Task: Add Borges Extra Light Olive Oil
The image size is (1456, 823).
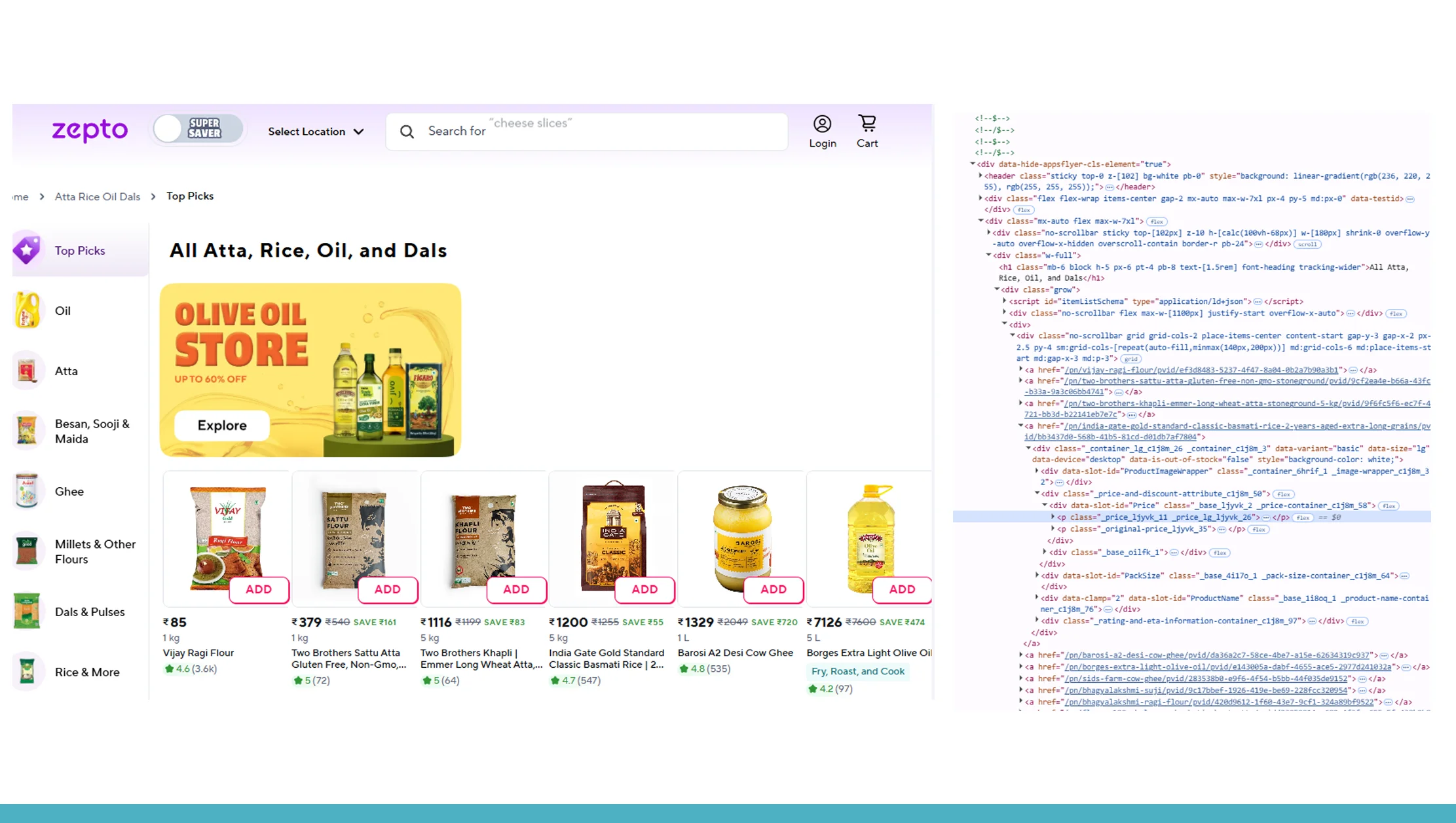Action: pos(902,589)
